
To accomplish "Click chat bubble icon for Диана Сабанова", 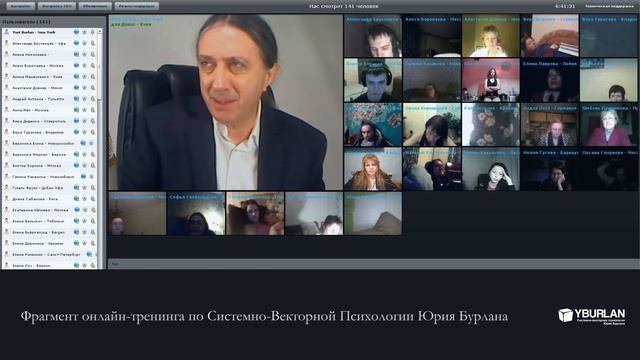I will 76,199.
